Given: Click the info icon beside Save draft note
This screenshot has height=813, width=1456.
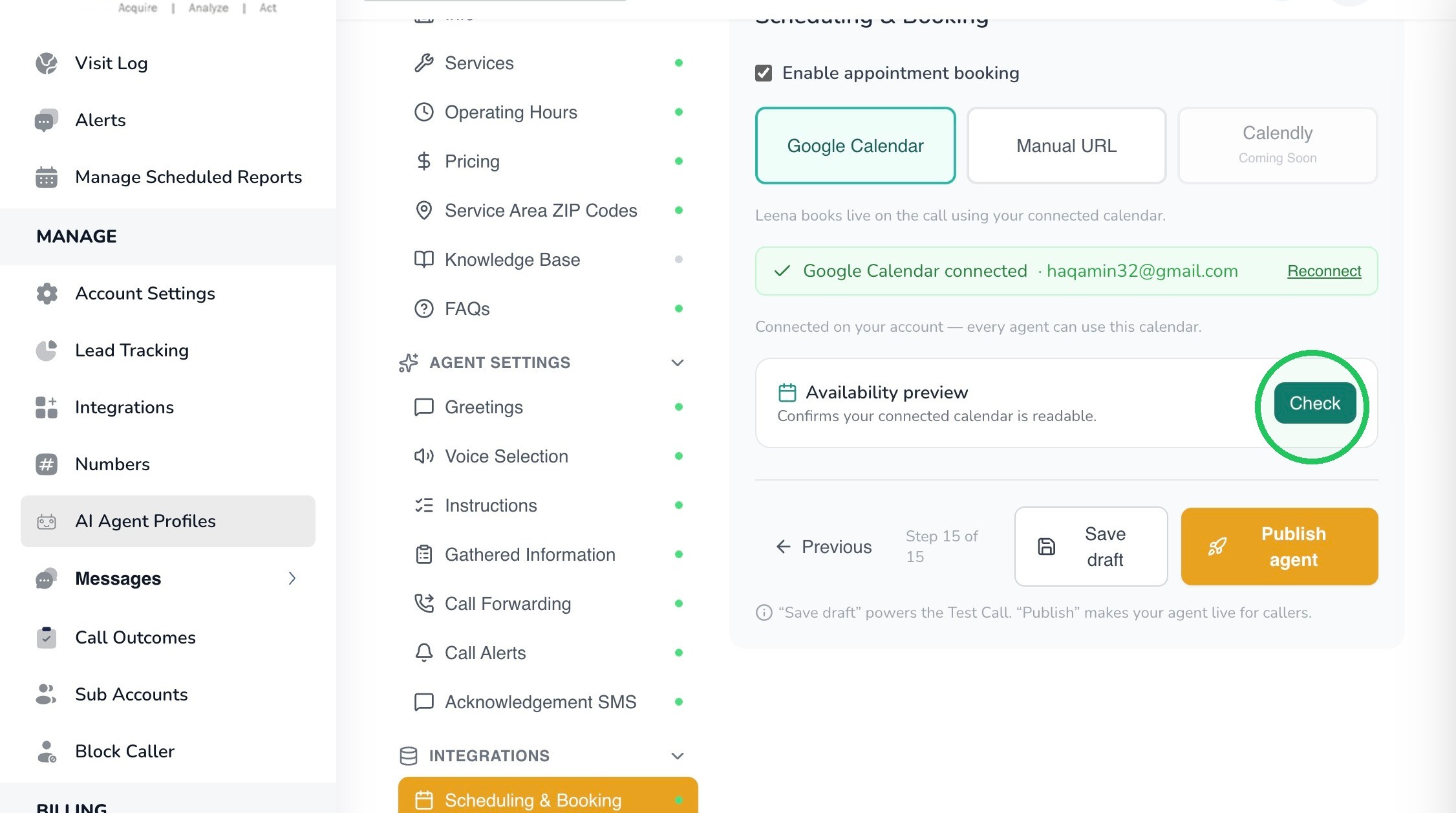Looking at the screenshot, I should pos(764,612).
